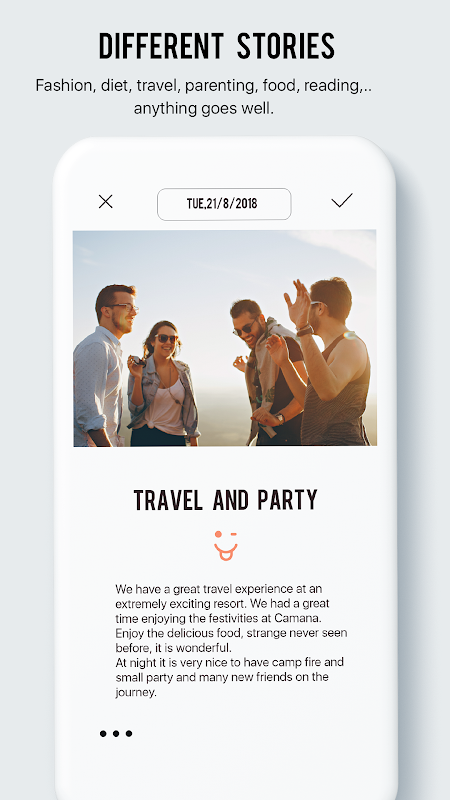Tap the DIFFERENT STORIES heading
The width and height of the screenshot is (450, 800).
tap(217, 46)
